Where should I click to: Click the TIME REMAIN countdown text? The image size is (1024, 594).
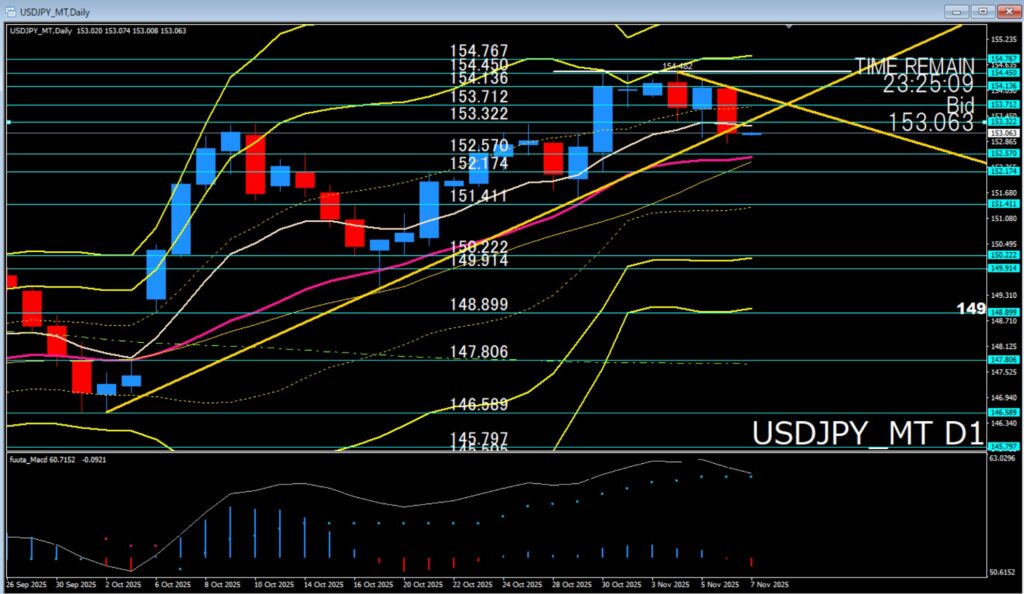pos(913,67)
